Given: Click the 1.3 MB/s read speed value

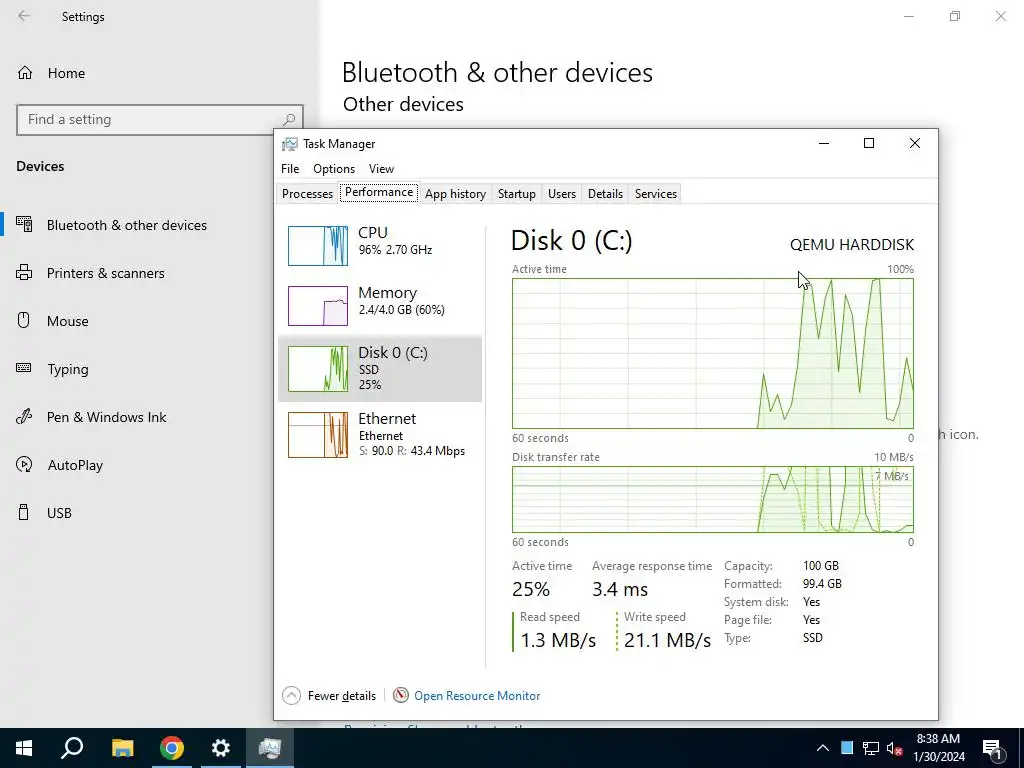Looking at the screenshot, I should click(x=558, y=640).
